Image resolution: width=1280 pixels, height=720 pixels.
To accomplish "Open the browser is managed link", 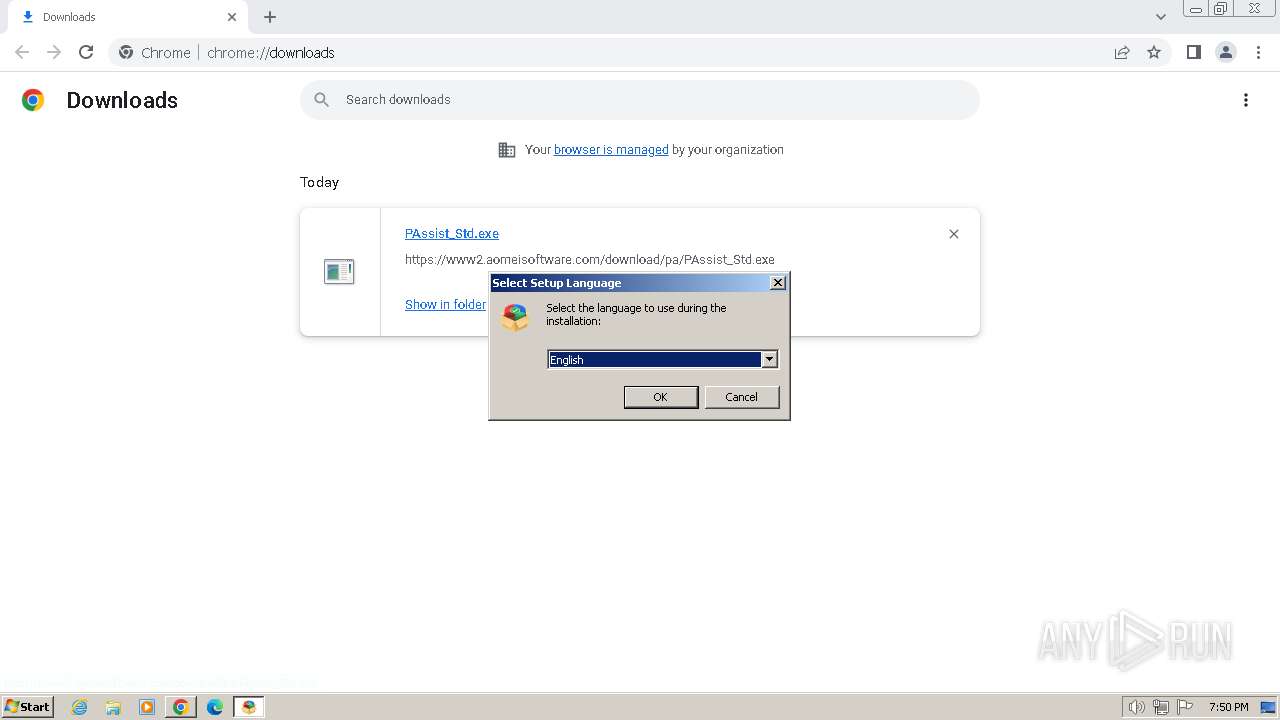I will 611,149.
